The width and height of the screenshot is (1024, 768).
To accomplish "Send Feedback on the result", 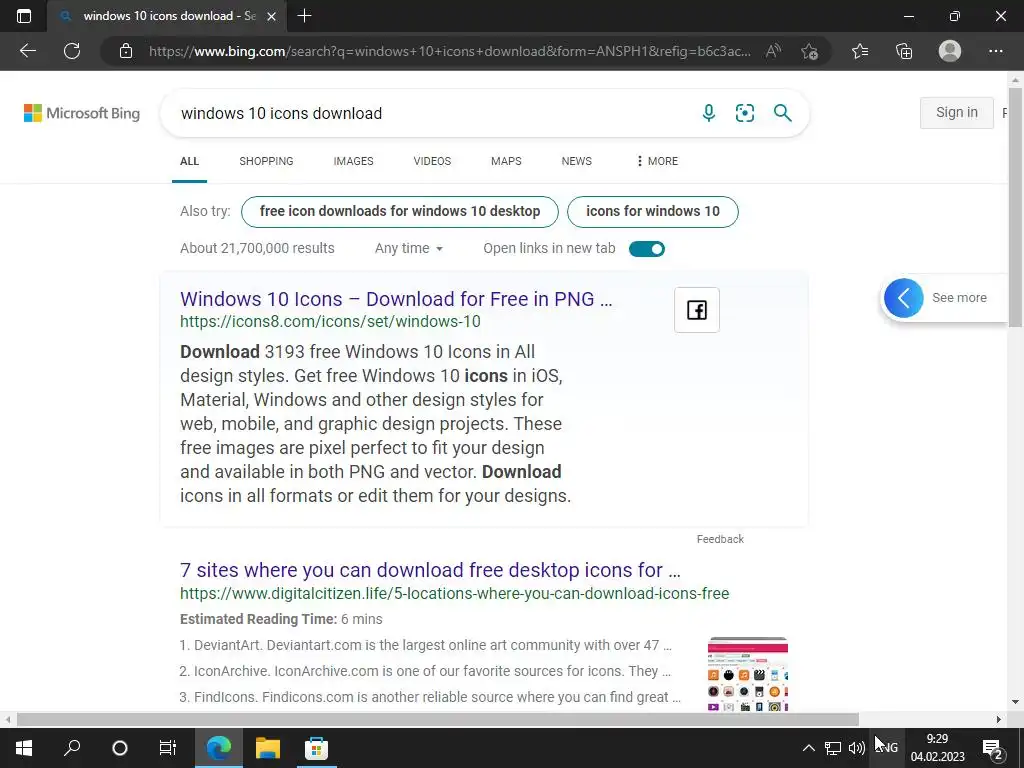I will coord(720,539).
